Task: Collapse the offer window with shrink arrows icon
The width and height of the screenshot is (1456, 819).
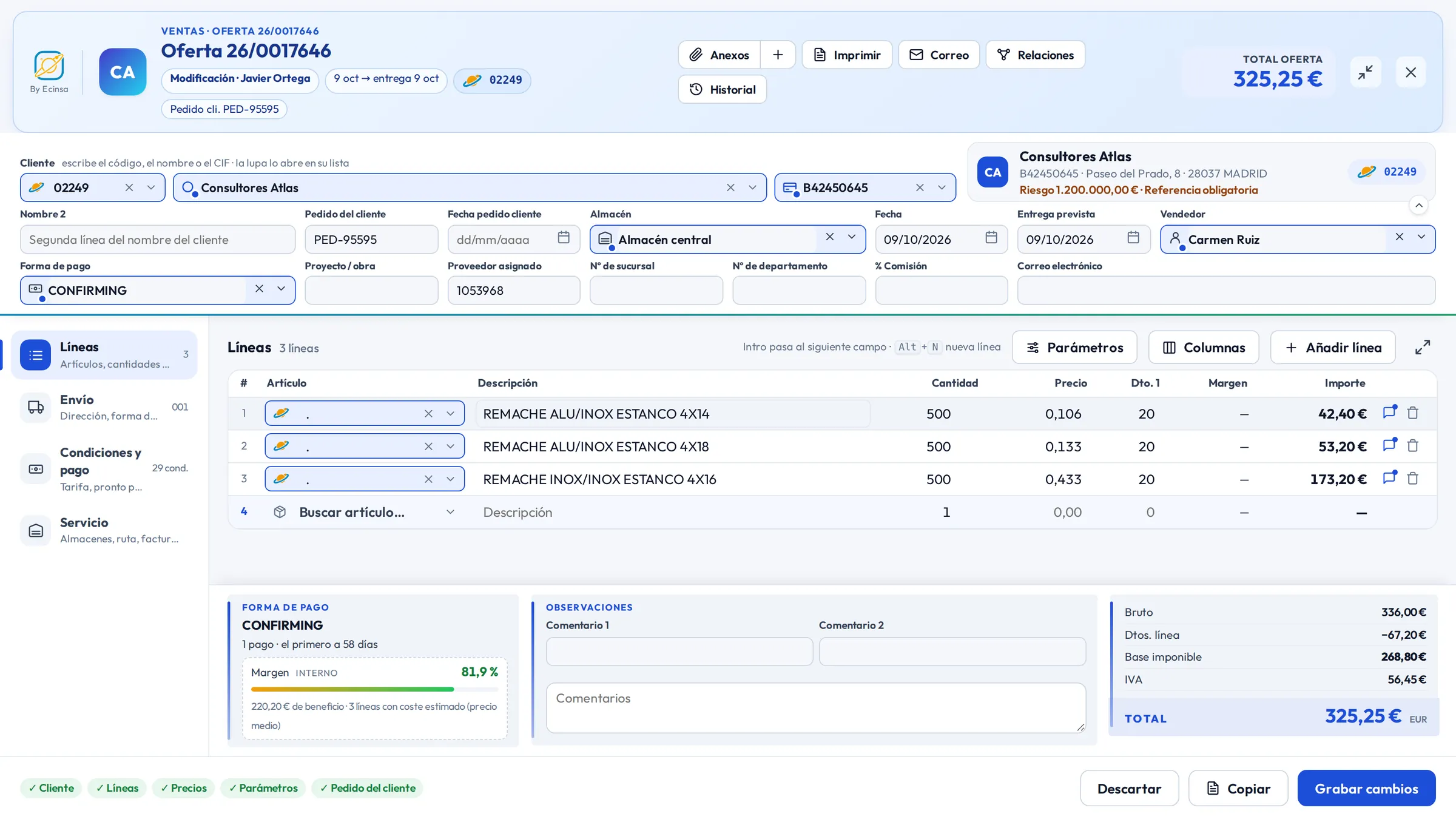Action: click(x=1366, y=72)
